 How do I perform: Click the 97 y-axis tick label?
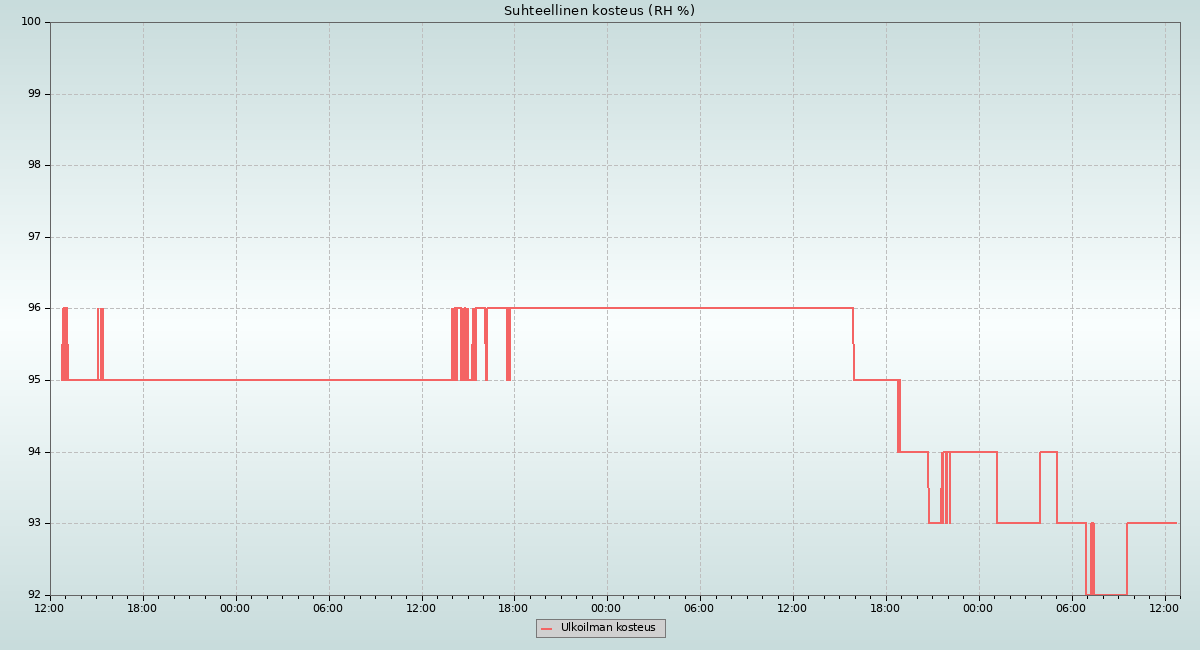coord(34,237)
